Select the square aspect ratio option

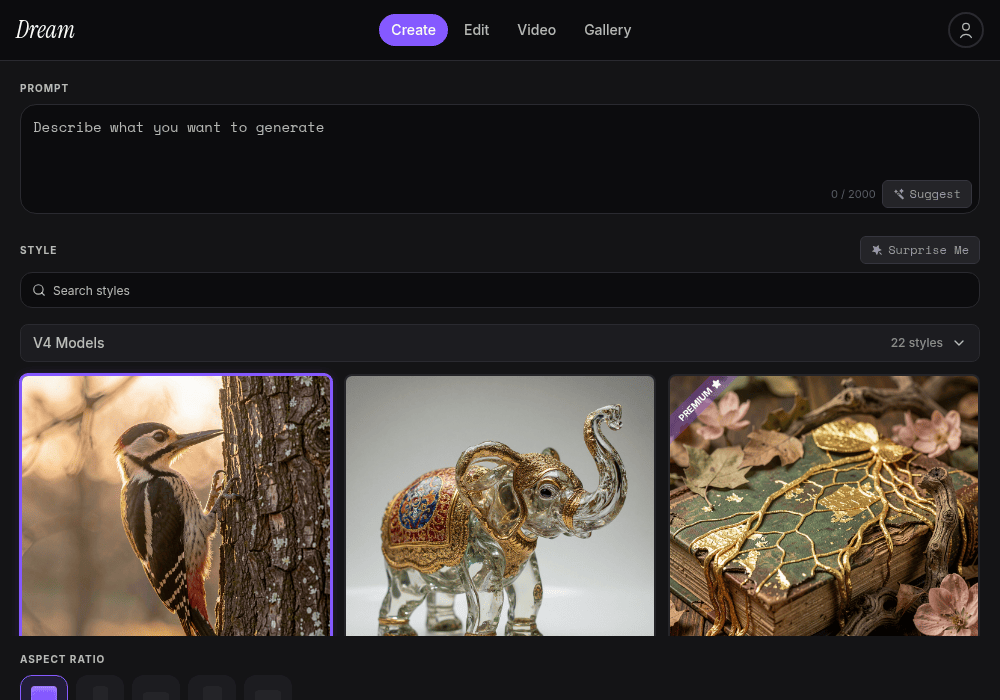pyautogui.click(x=44, y=688)
